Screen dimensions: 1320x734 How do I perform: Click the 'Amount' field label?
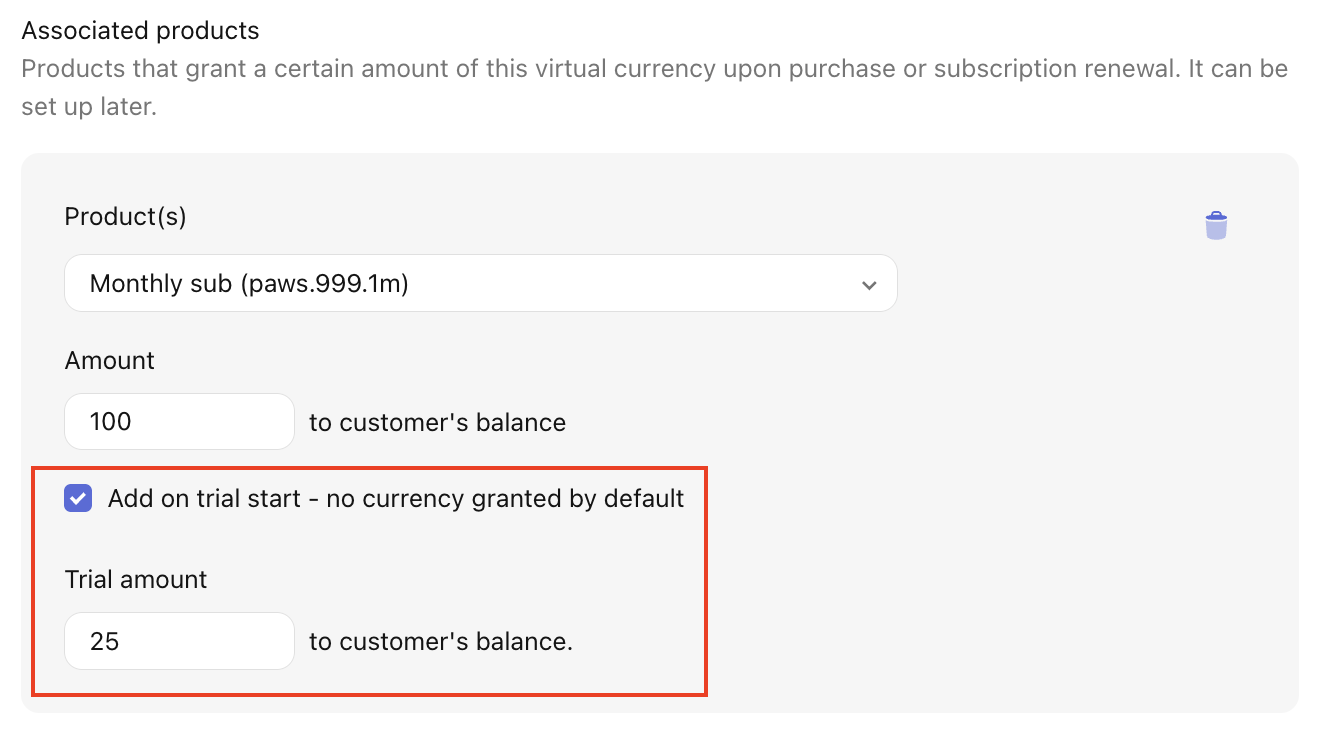[x=110, y=360]
